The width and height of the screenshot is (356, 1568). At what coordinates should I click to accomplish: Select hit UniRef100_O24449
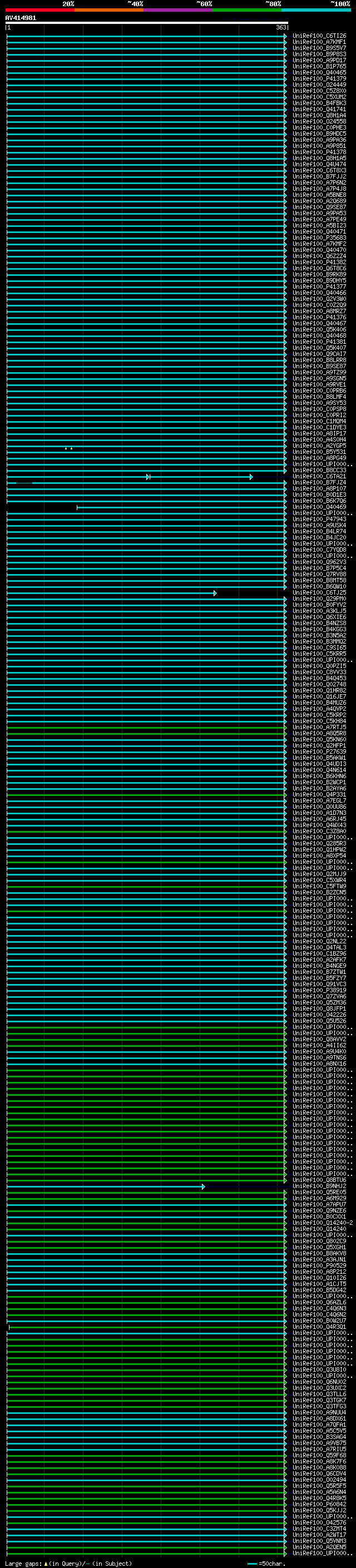click(319, 85)
